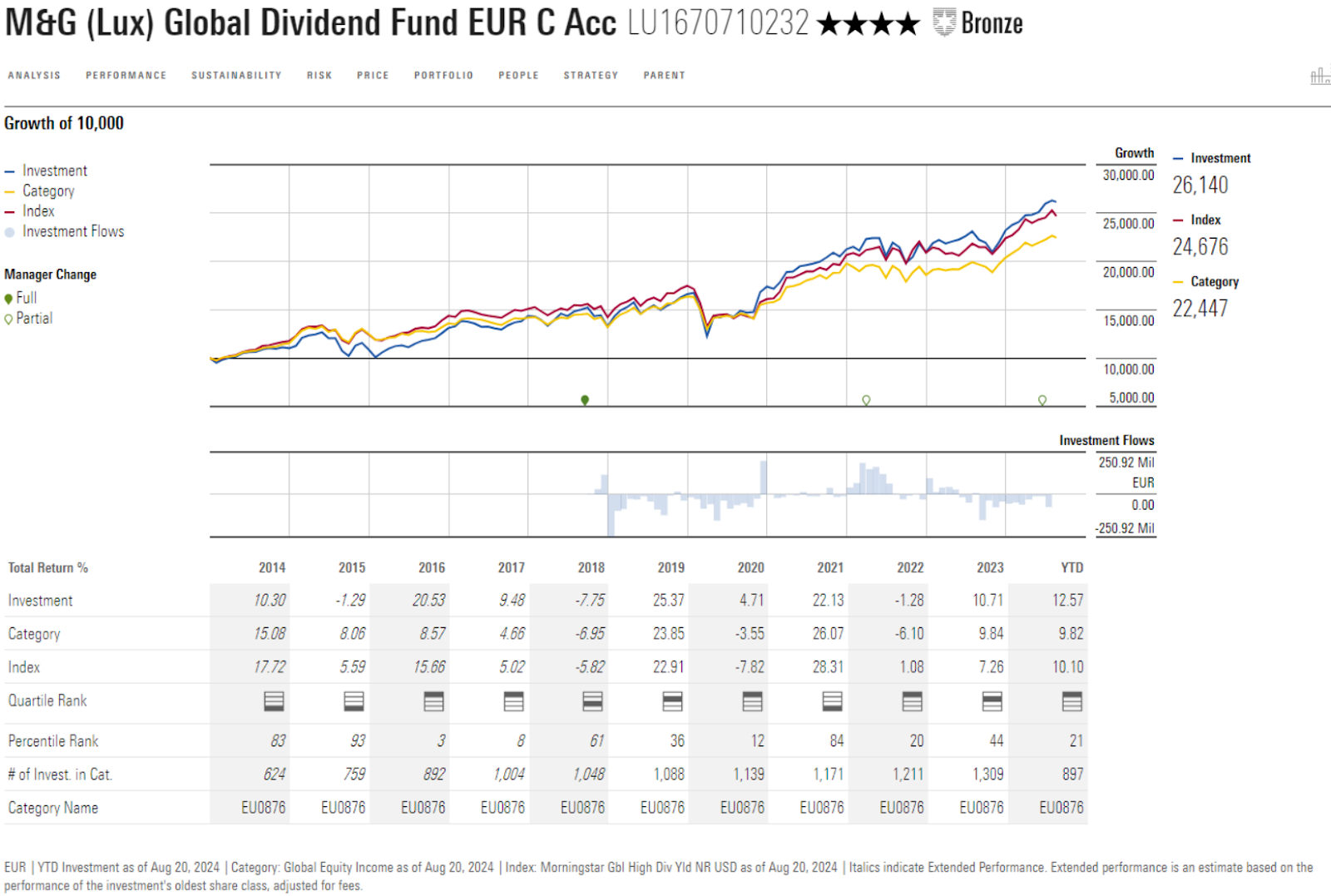Click the 30,000.00 growth axis label
The height and width of the screenshot is (896, 1331).
point(1129,175)
